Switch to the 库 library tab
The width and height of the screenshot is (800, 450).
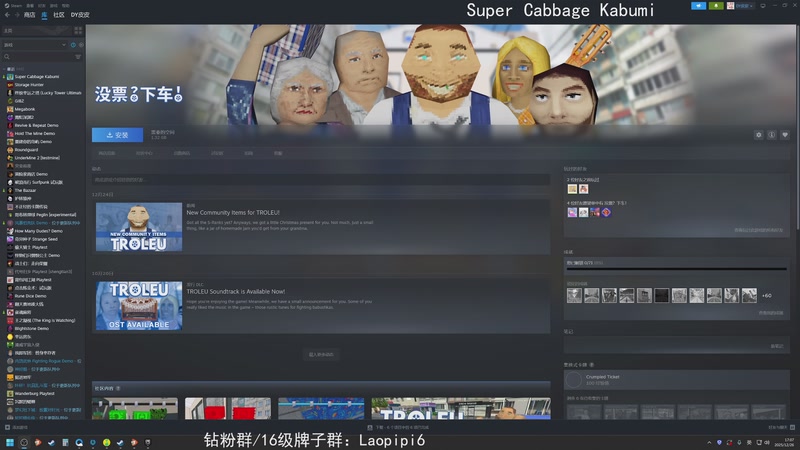point(44,15)
